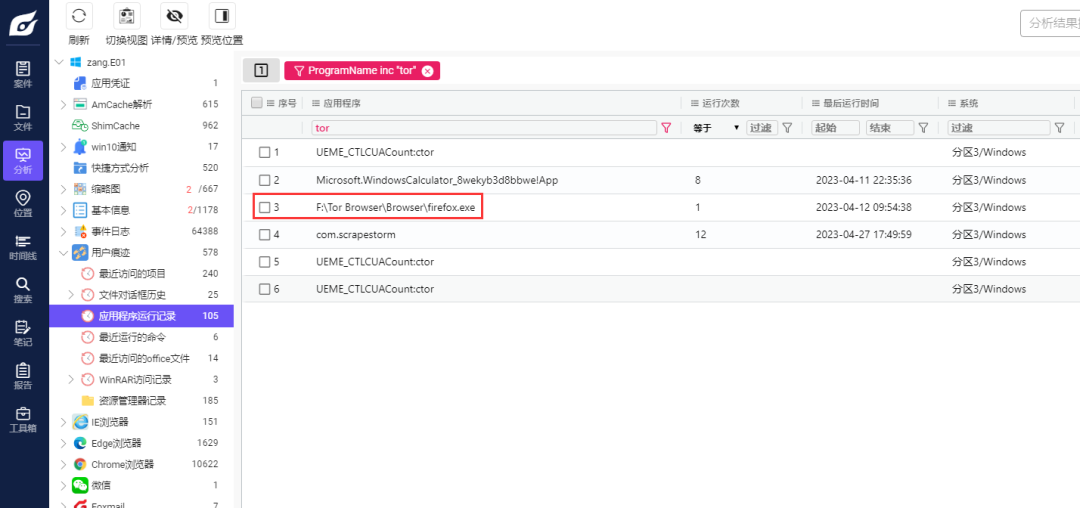Click the funnel icon for system column filter

pyautogui.click(x=1060, y=127)
